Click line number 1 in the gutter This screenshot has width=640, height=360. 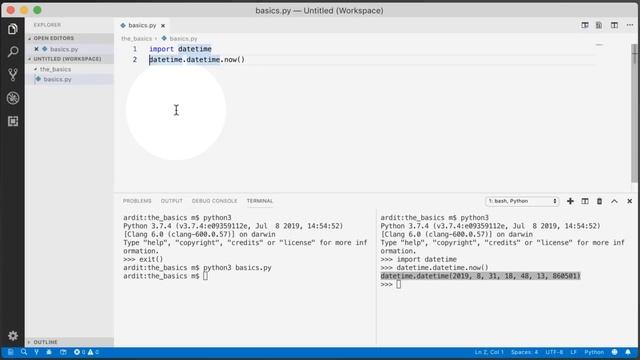[135, 49]
